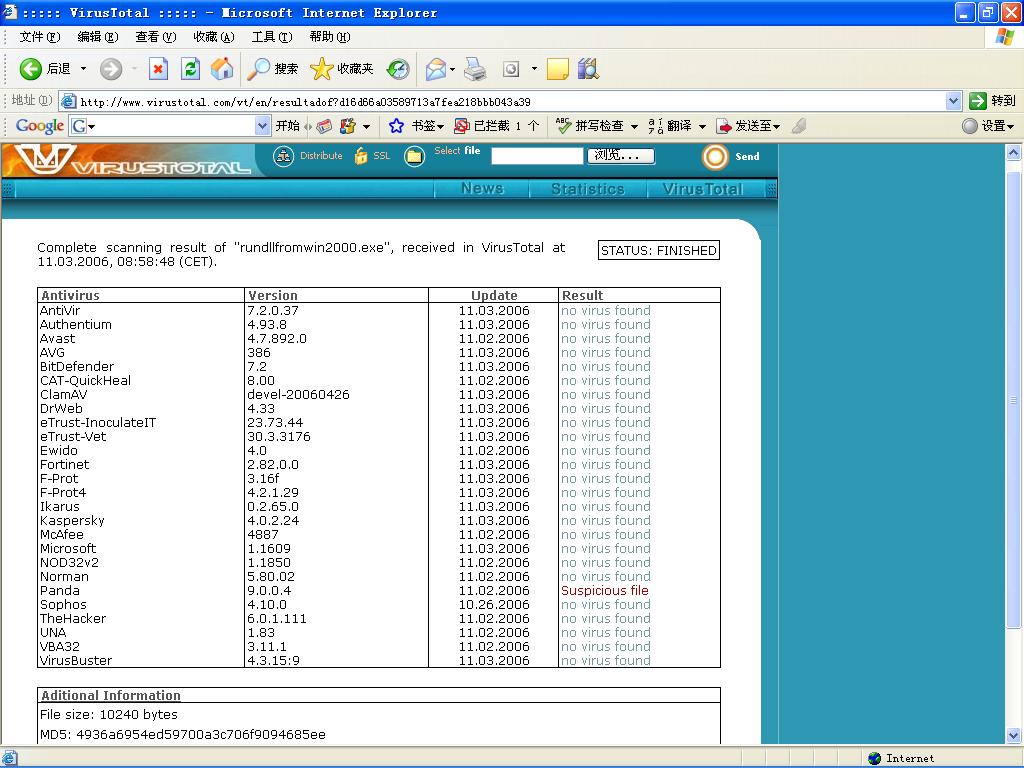
Task: Open the 收藏(A) menu
Action: click(x=214, y=37)
